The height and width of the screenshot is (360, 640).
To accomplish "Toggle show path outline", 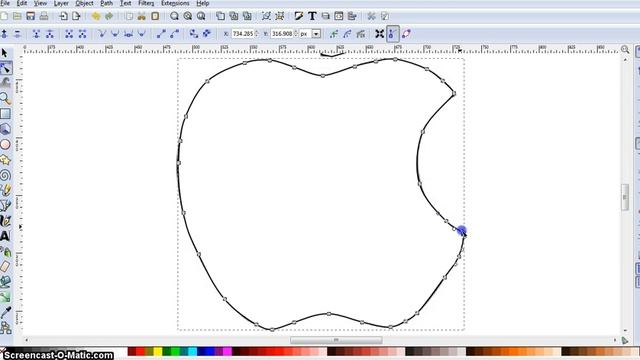I will 406,34.
